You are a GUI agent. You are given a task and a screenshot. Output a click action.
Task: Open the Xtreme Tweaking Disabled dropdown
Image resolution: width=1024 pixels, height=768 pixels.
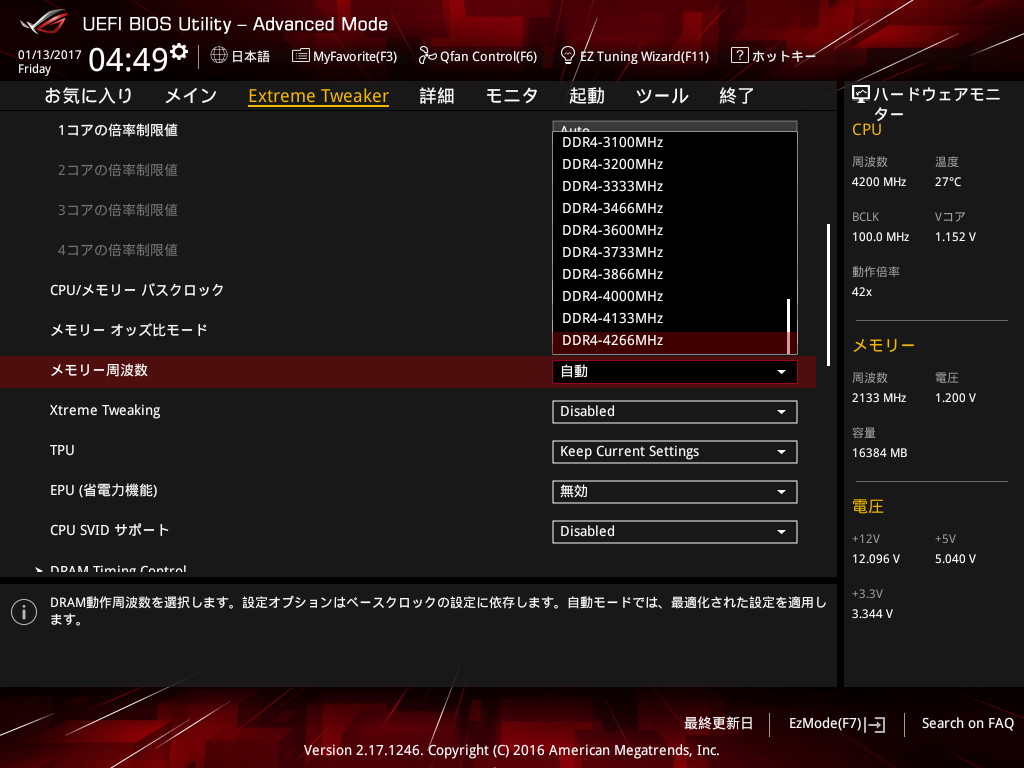(x=675, y=412)
